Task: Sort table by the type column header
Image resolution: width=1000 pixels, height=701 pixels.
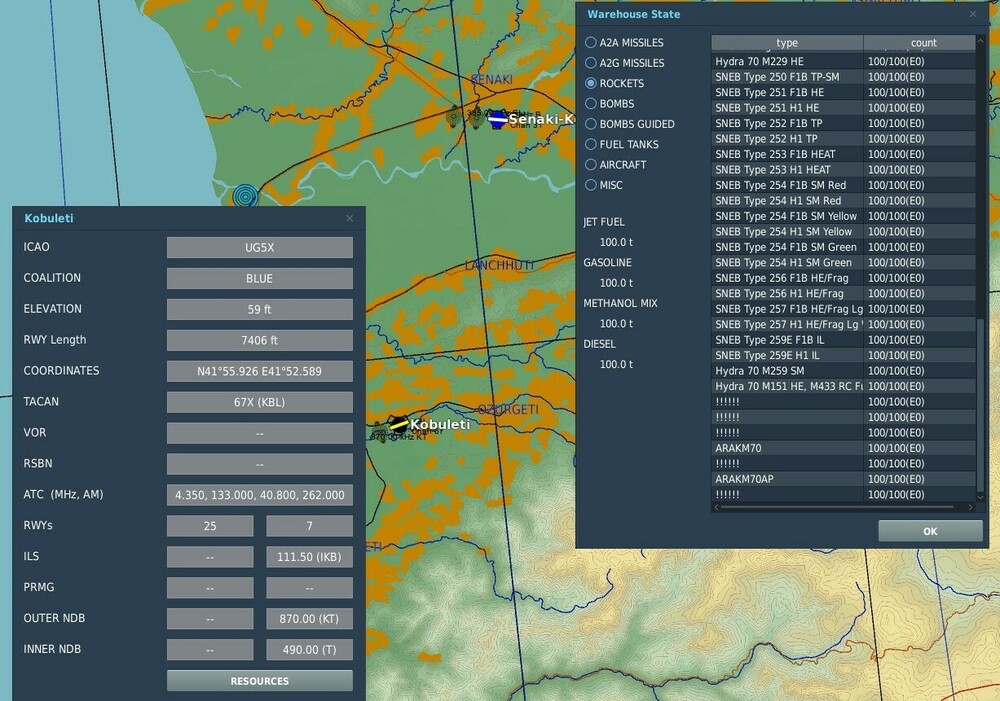Action: tap(787, 43)
